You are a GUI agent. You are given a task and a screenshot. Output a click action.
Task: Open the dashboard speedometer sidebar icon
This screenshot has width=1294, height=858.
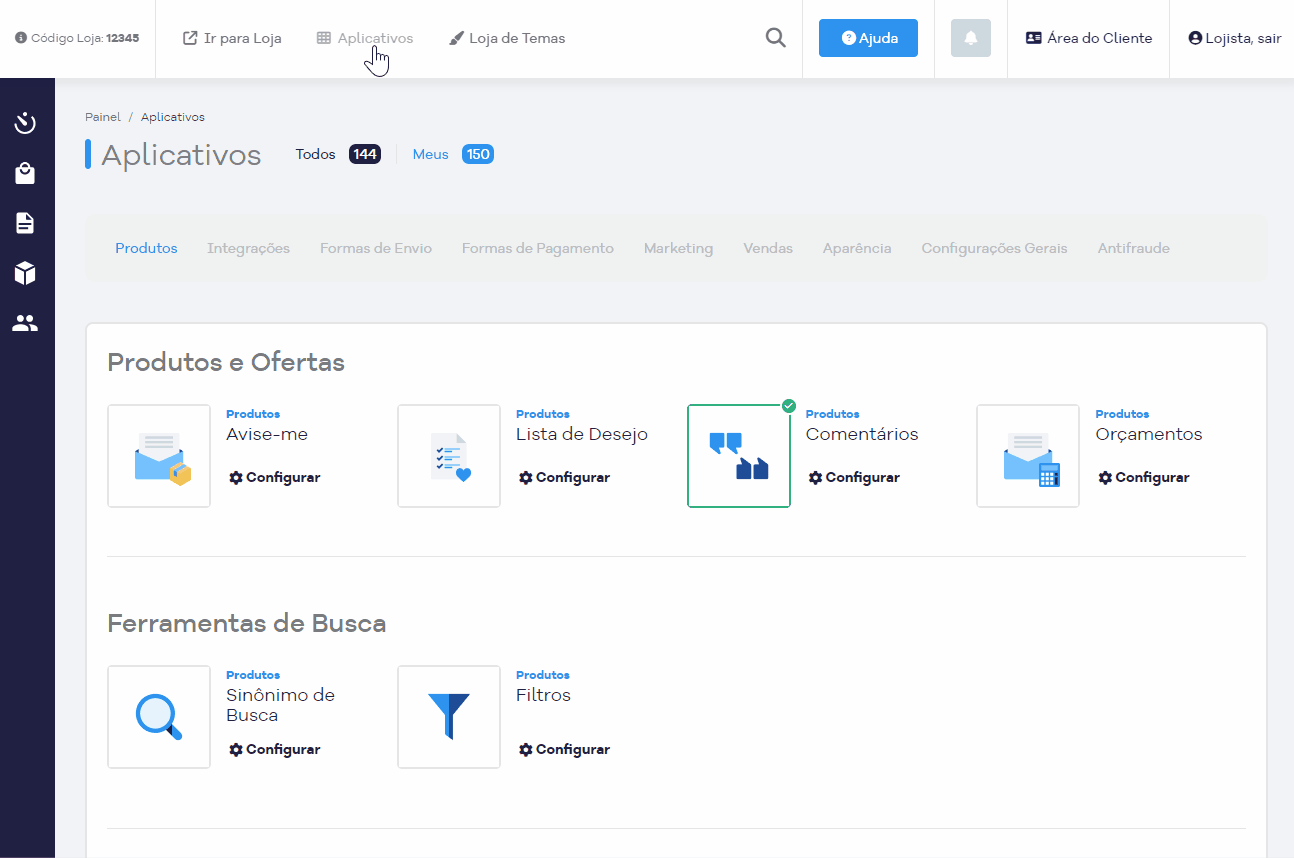(x=25, y=123)
